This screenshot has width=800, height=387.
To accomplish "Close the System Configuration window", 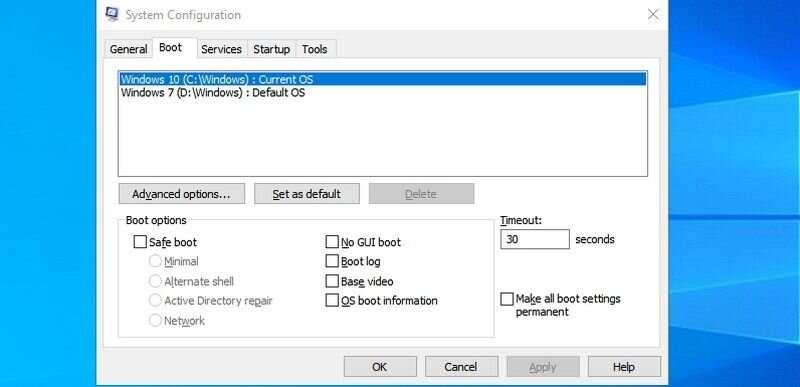I will 653,15.
